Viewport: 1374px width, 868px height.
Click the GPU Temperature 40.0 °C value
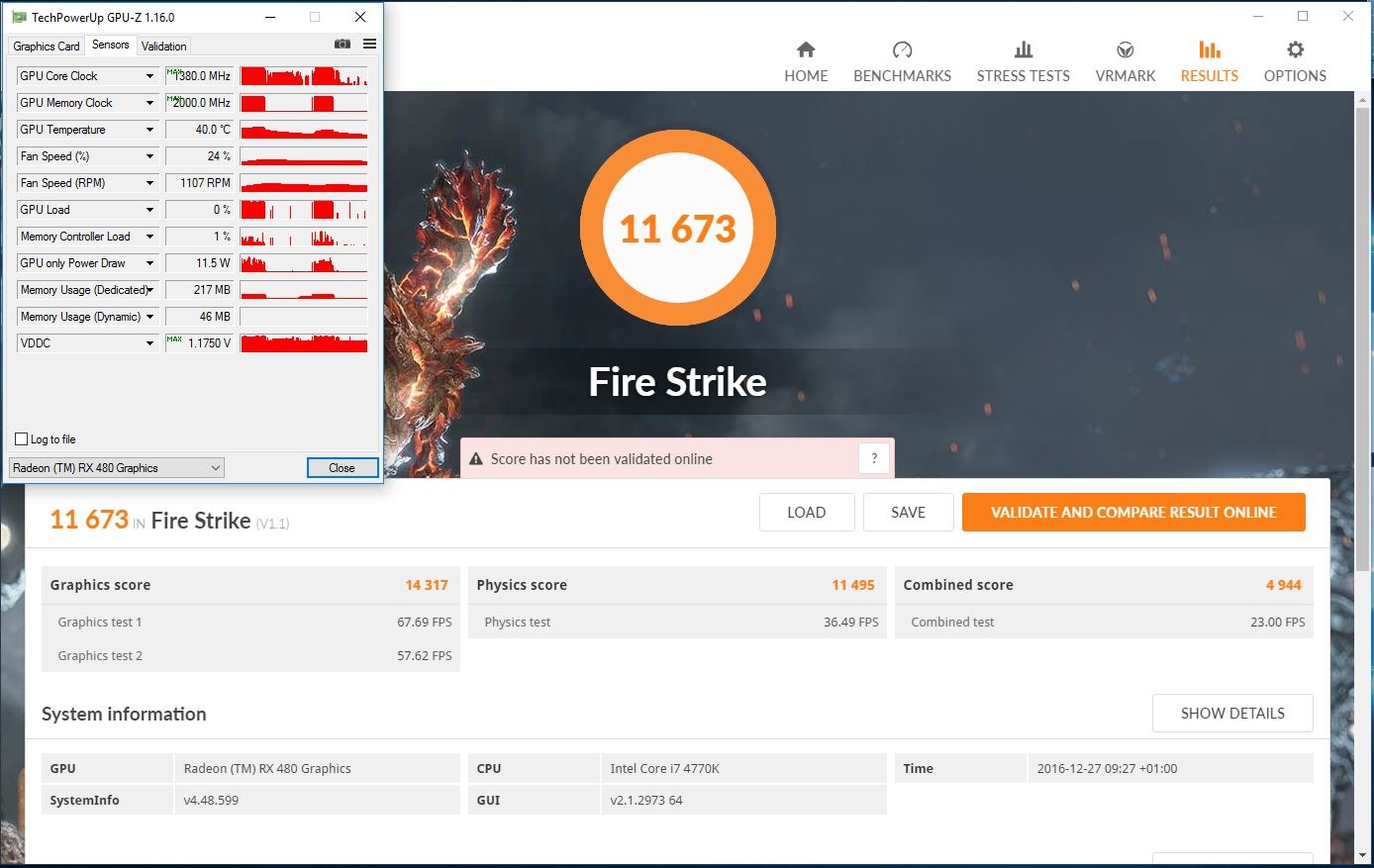(199, 130)
